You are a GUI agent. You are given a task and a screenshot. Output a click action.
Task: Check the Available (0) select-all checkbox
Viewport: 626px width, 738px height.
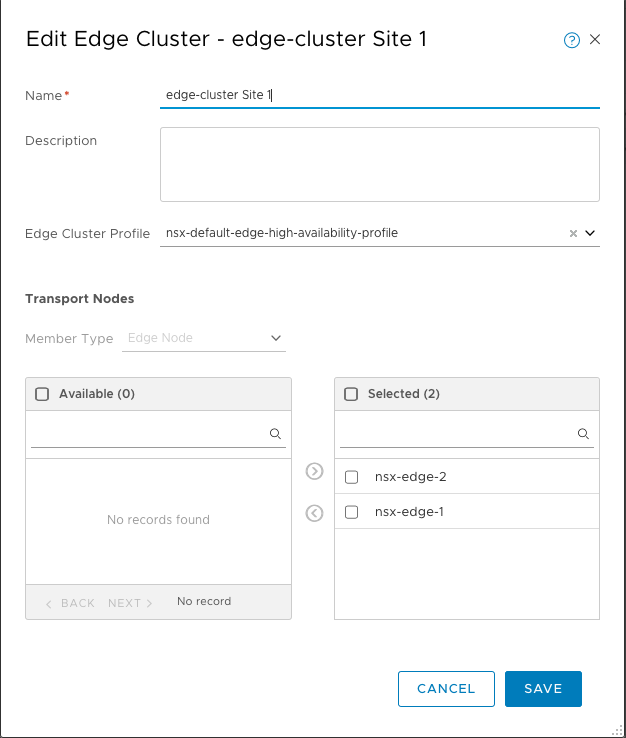pos(42,394)
